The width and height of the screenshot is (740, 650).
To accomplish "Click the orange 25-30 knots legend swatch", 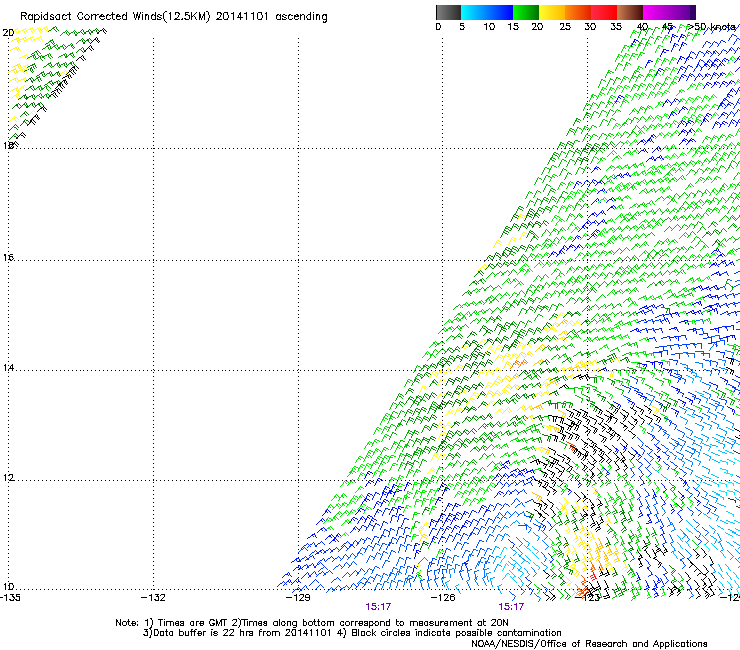I will point(578,12).
